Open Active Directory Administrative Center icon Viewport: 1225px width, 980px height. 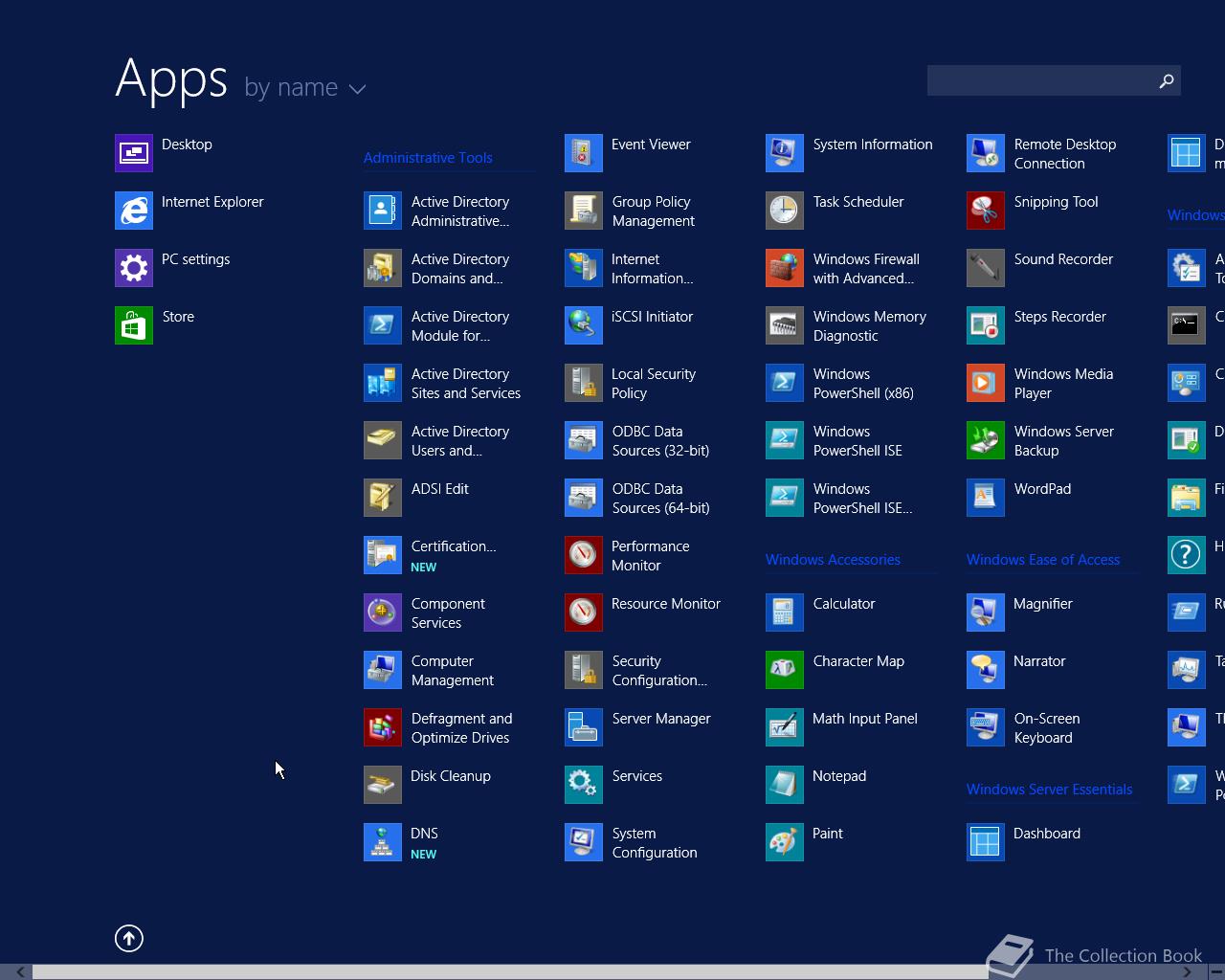[x=383, y=211]
